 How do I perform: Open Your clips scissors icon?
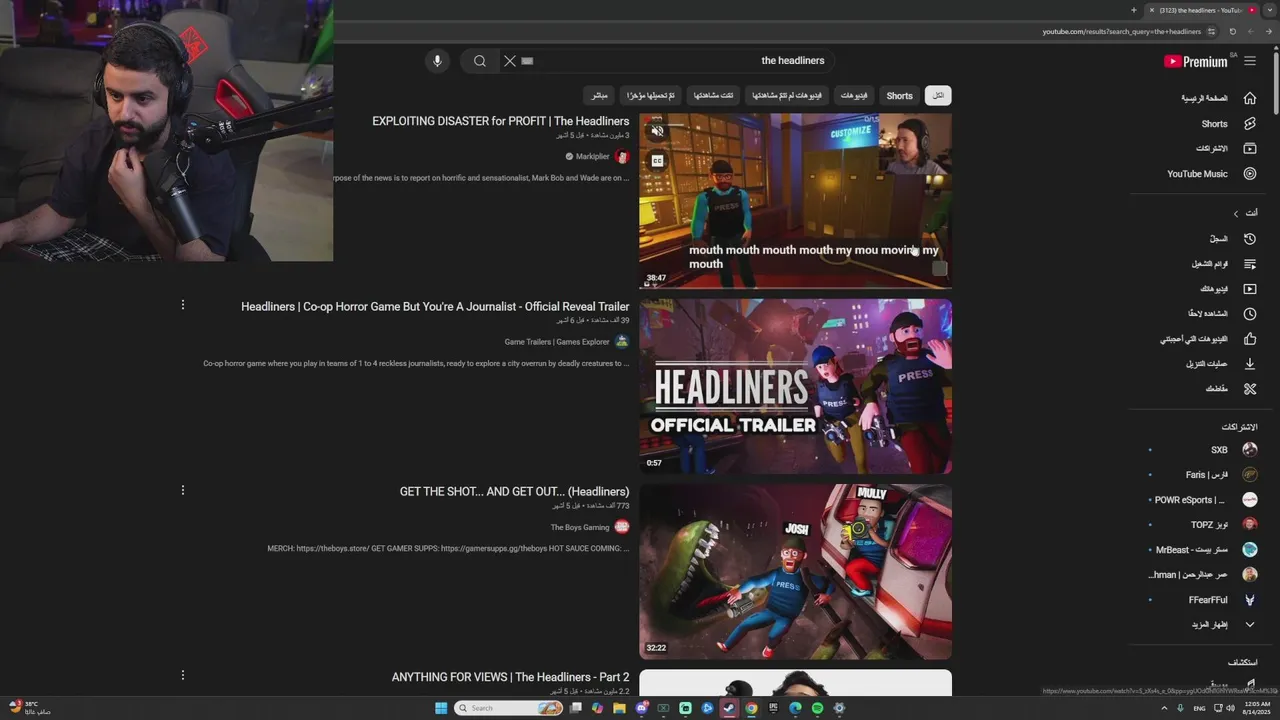pyautogui.click(x=1250, y=389)
